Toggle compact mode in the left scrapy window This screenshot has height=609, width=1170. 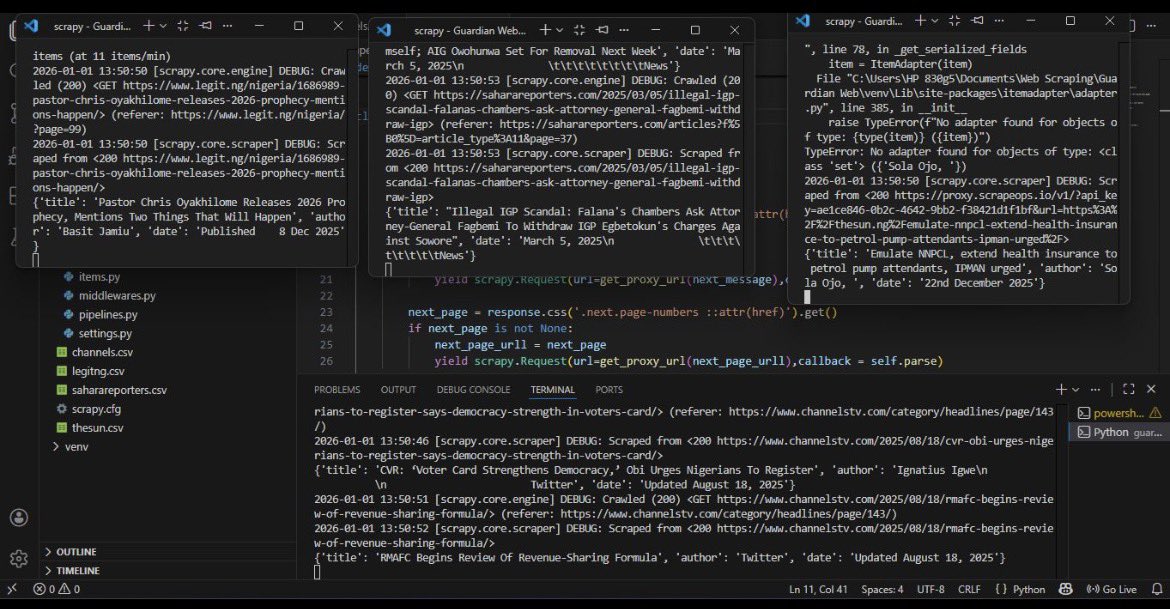tap(183, 25)
